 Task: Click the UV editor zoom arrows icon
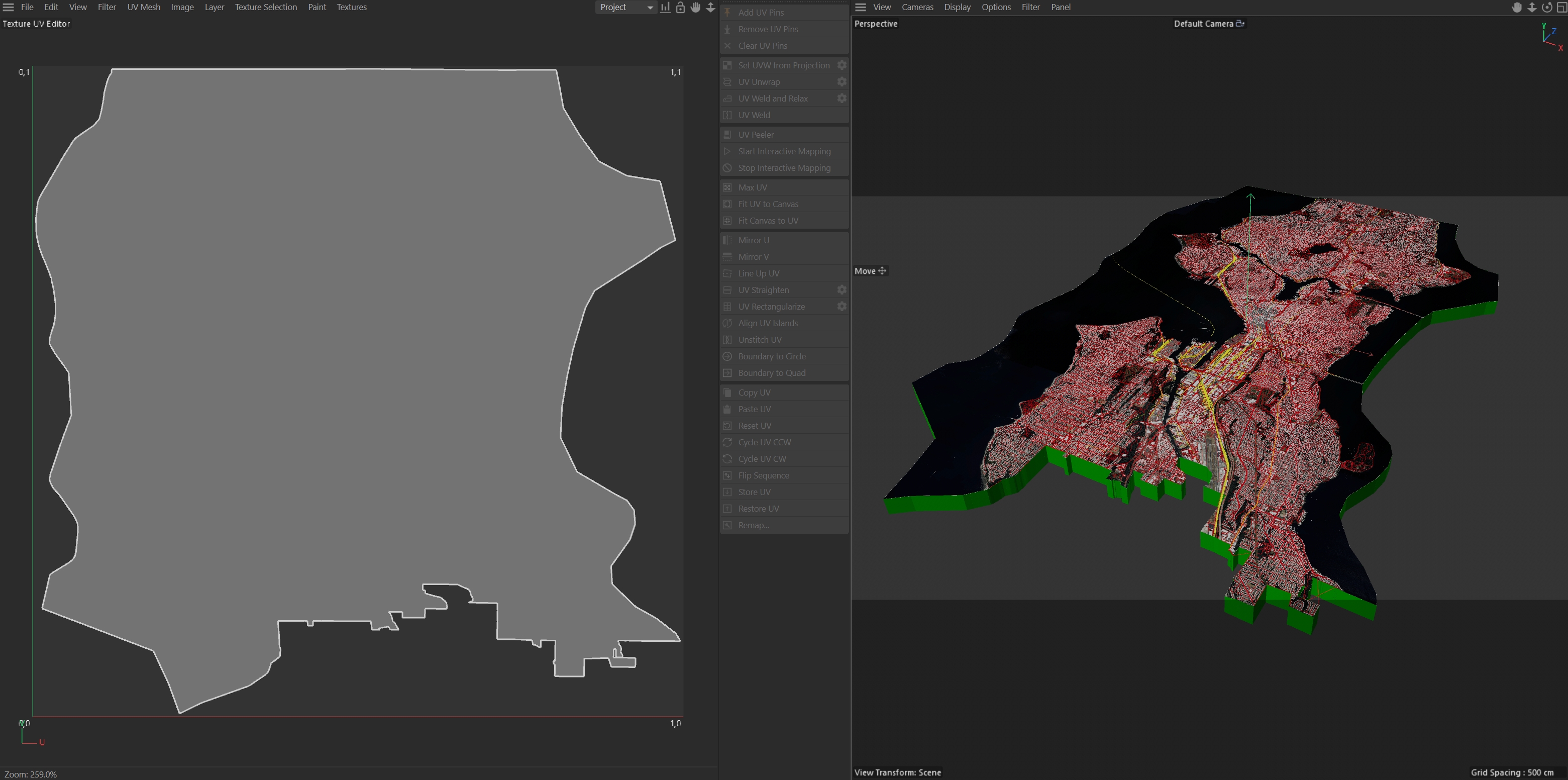pos(710,8)
